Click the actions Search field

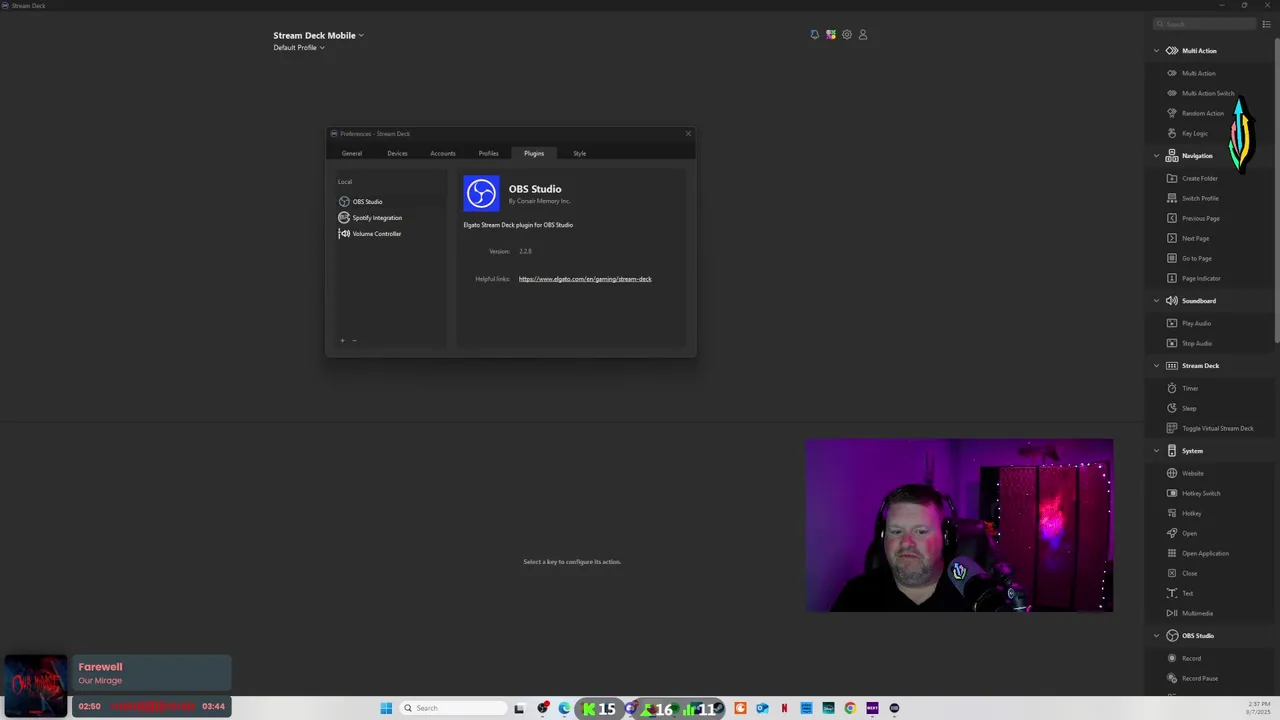(1204, 24)
